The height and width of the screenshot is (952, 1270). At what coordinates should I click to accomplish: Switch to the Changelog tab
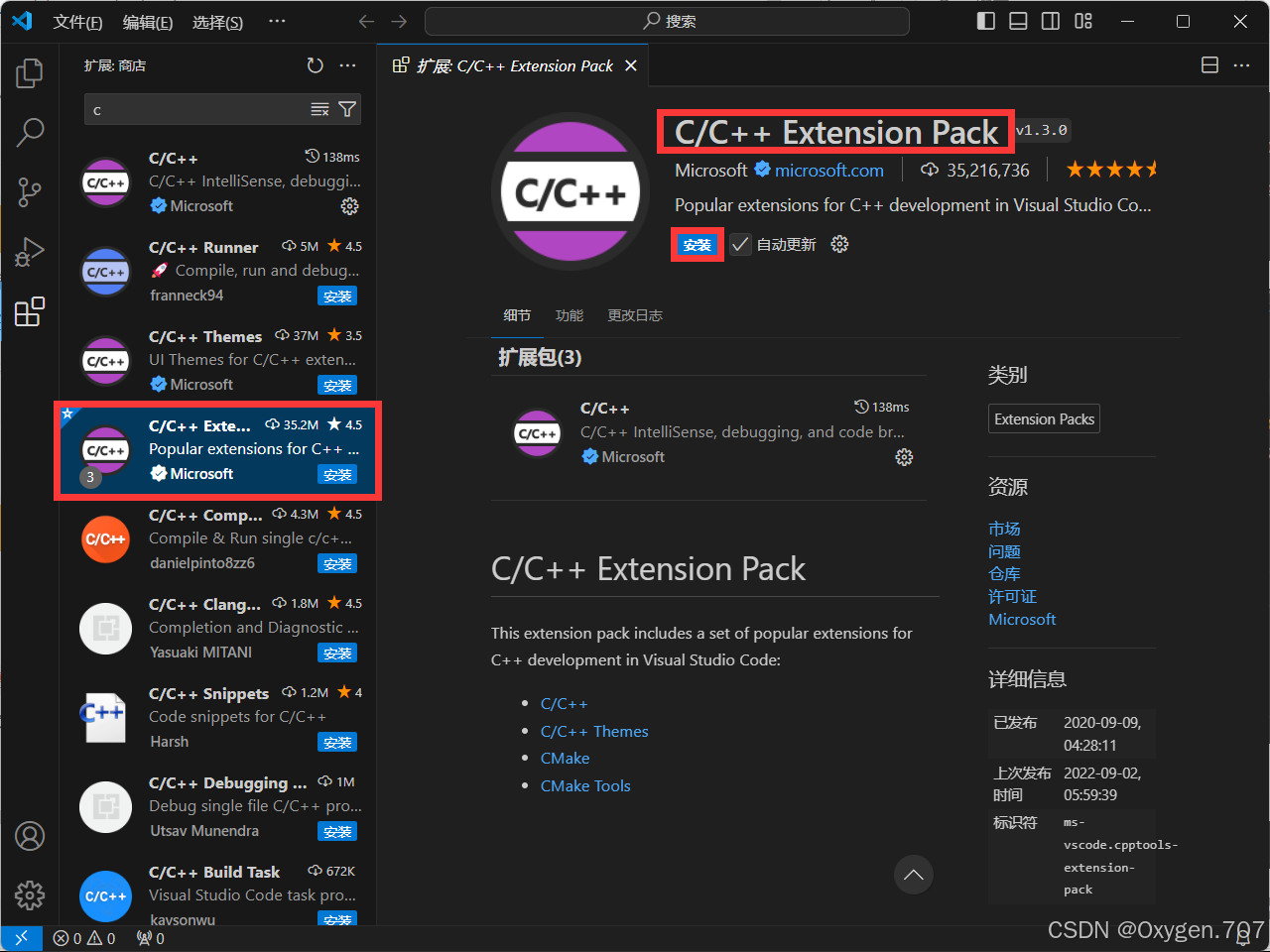pyautogui.click(x=635, y=315)
